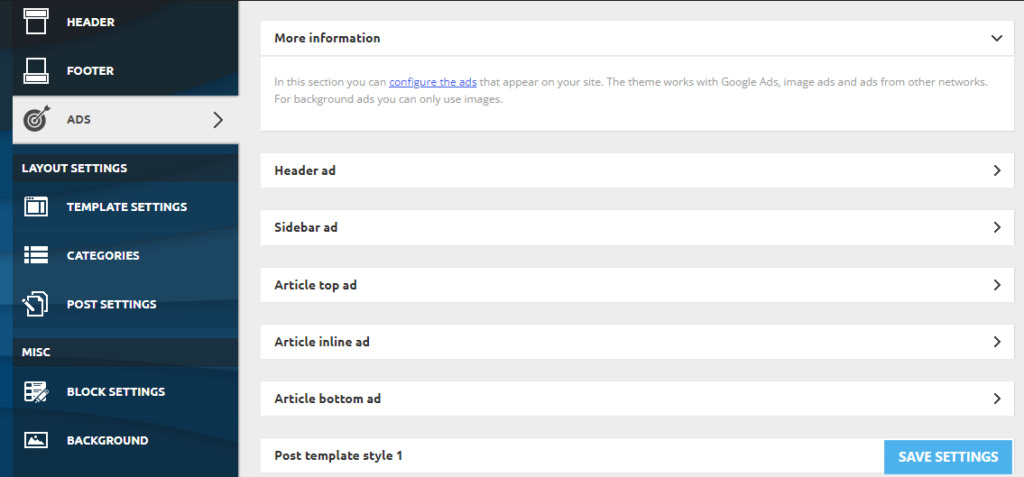
Task: Expand the Article bottom ad chevron
Action: [x=997, y=399]
